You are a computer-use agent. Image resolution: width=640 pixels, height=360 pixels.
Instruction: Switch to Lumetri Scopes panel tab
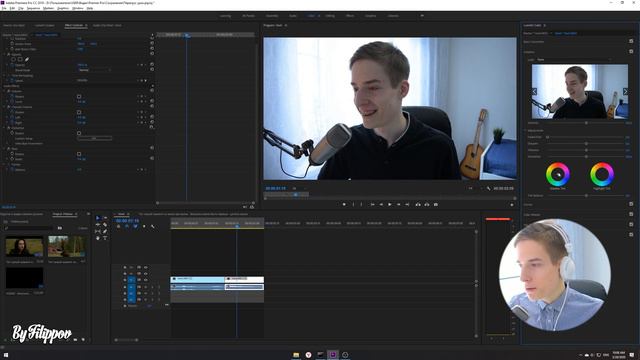click(x=44, y=25)
